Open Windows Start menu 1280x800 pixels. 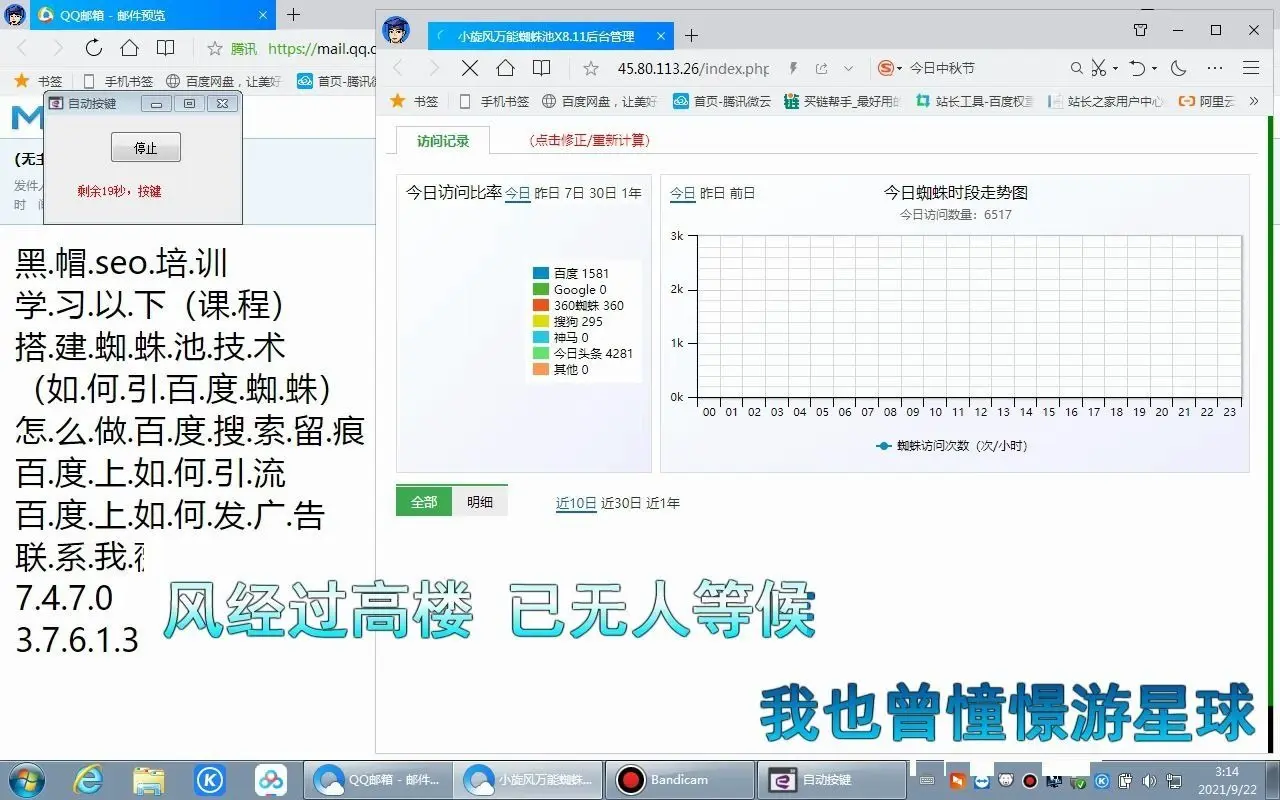(25, 779)
